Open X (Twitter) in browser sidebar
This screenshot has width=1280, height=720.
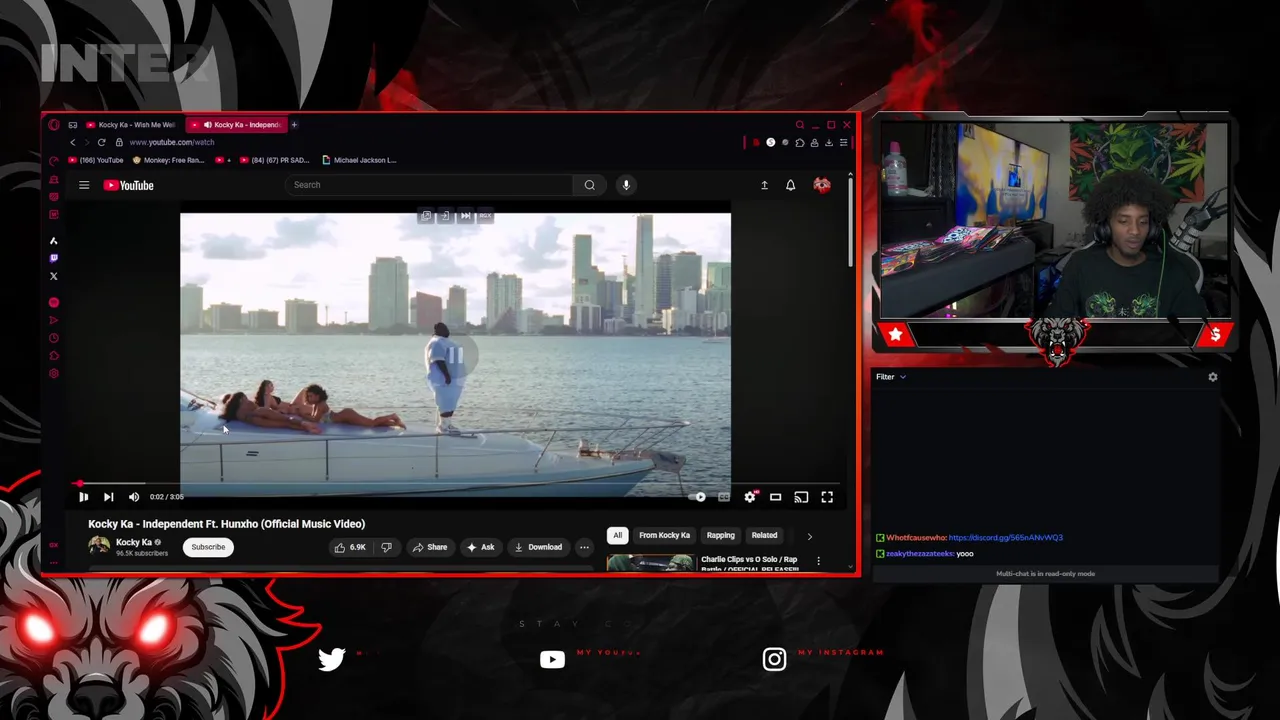click(x=54, y=276)
